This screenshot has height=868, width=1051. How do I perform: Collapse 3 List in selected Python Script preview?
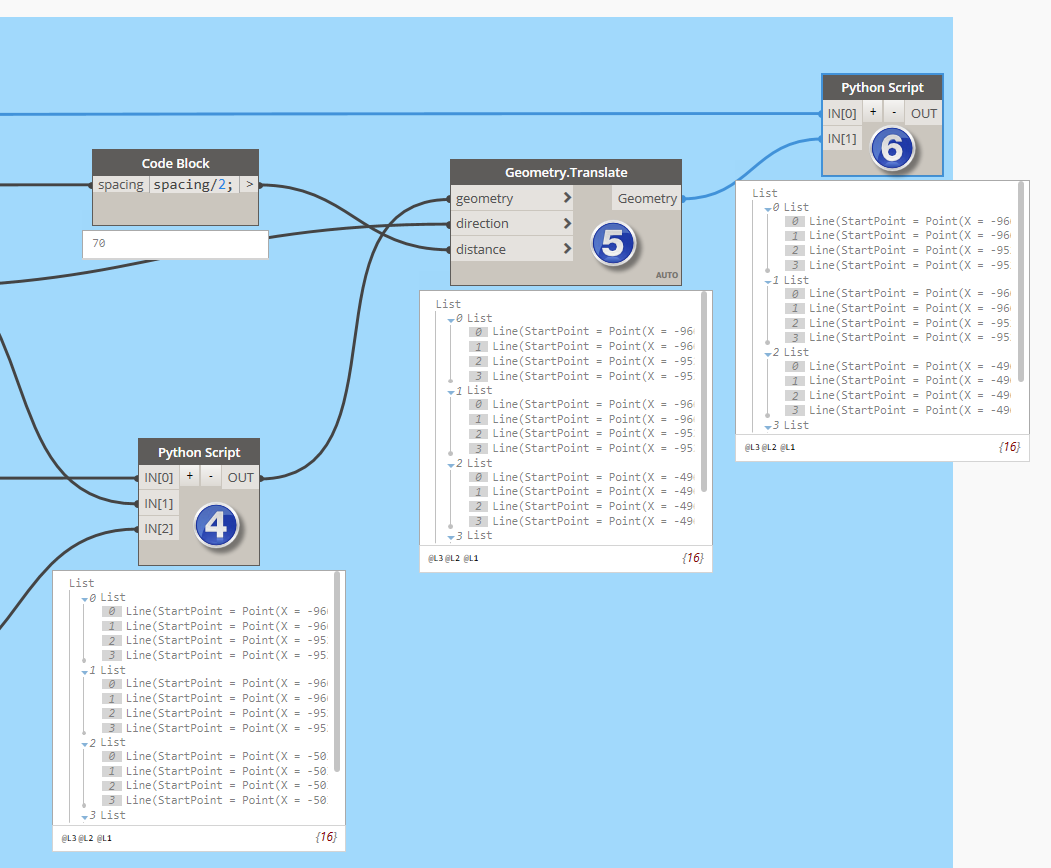pyautogui.click(x=767, y=427)
